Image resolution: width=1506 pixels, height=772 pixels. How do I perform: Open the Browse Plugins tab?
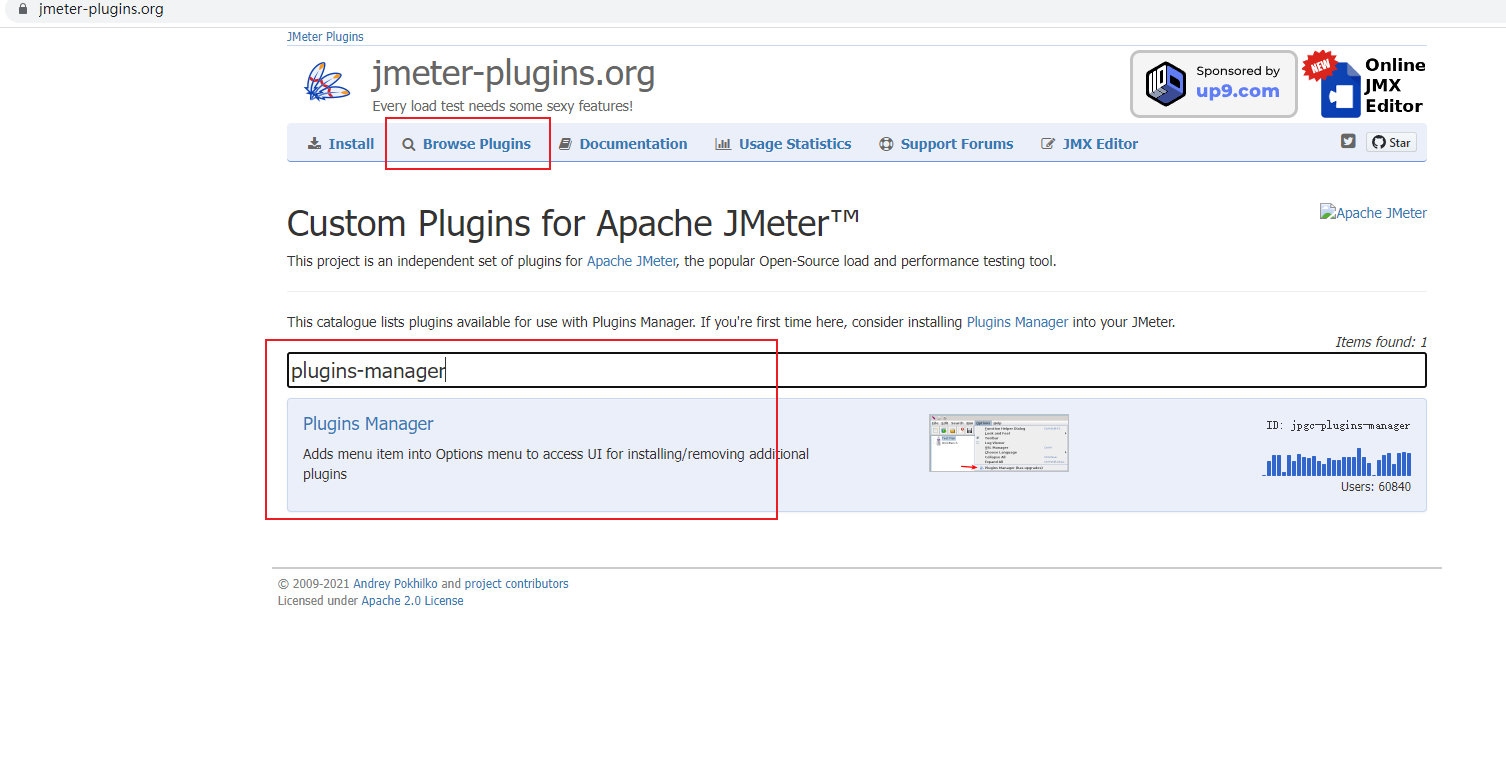pyautogui.click(x=466, y=144)
